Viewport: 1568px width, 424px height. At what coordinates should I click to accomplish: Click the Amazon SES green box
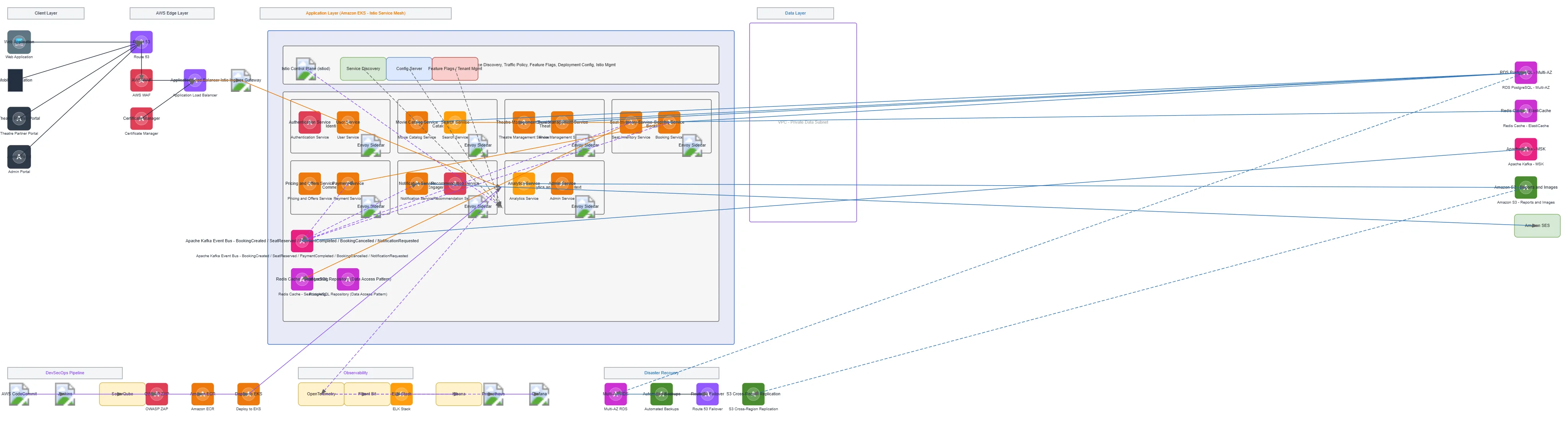(x=1537, y=226)
